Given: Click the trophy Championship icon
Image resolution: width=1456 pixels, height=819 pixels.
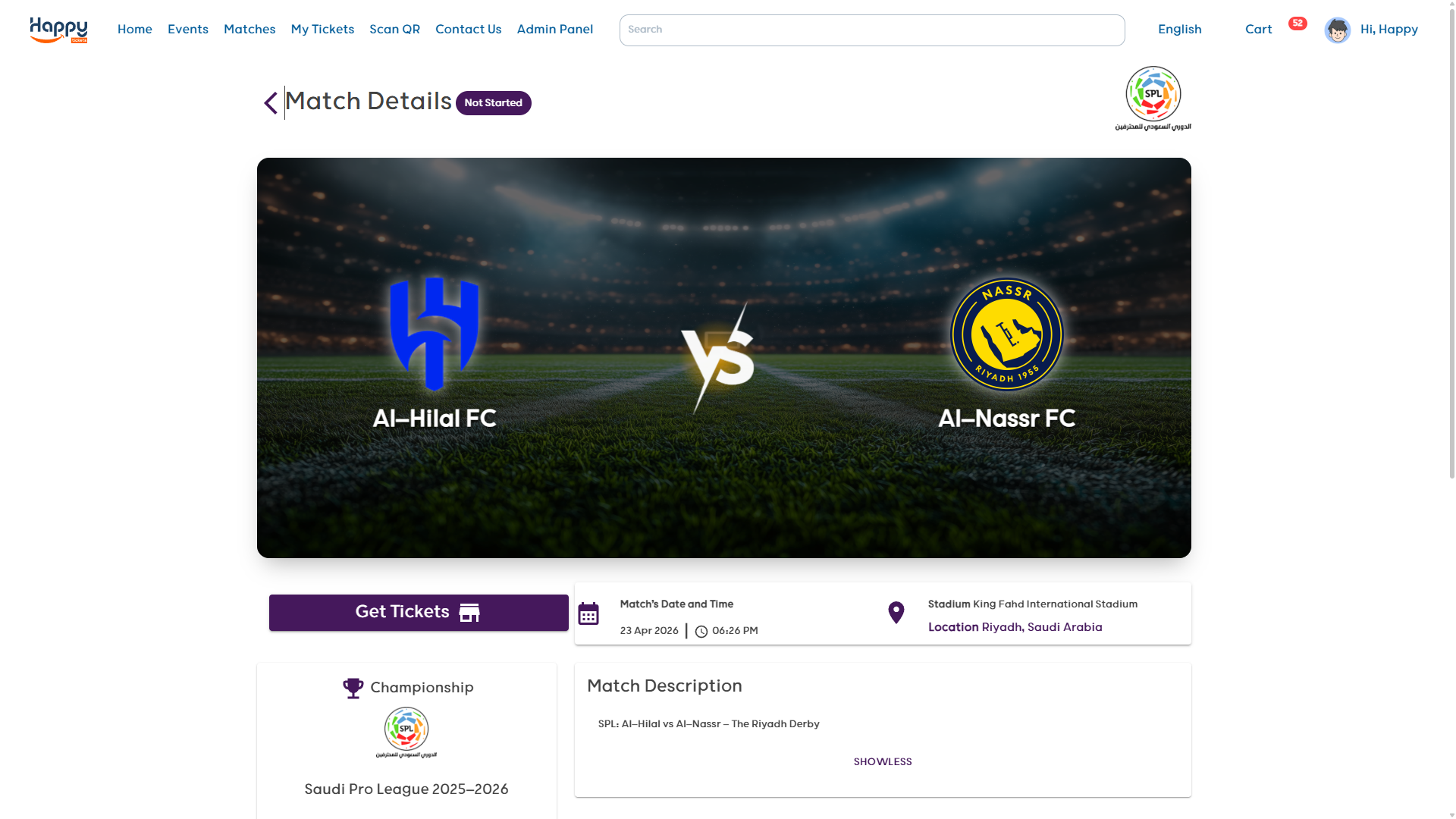Looking at the screenshot, I should [x=353, y=688].
